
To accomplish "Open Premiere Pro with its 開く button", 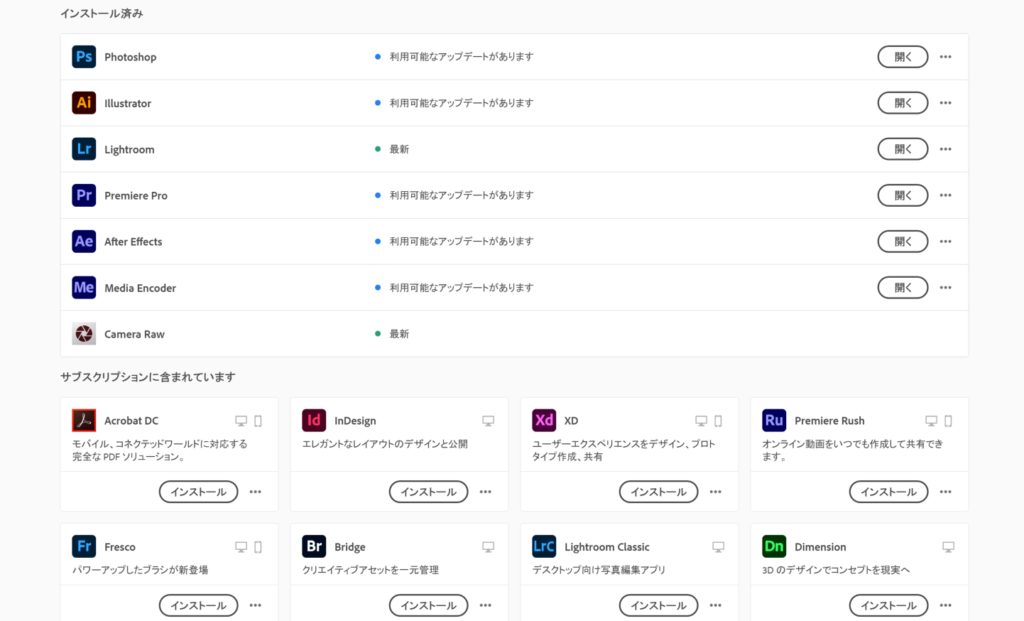I will [x=903, y=195].
